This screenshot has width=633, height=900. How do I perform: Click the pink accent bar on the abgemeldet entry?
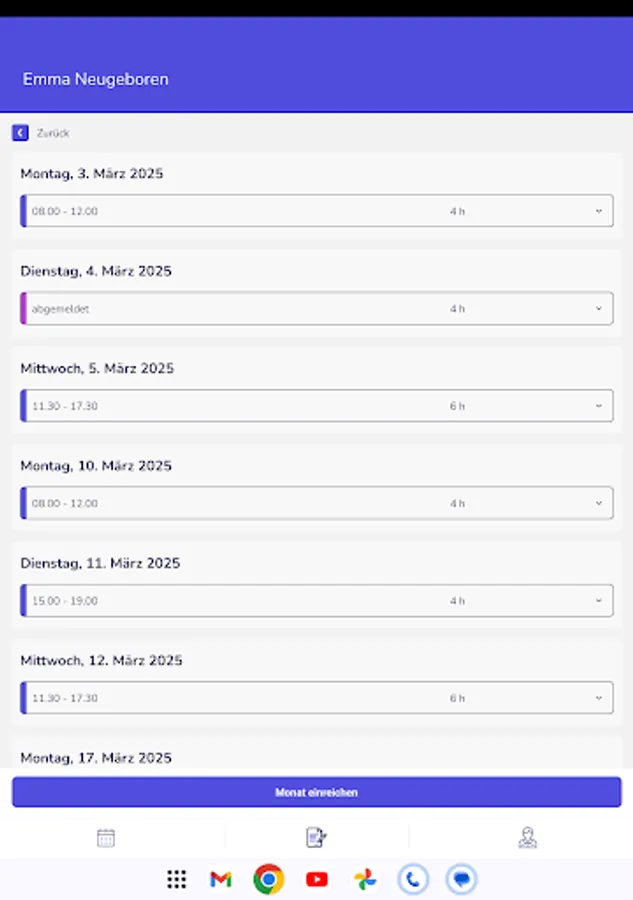[x=24, y=308]
